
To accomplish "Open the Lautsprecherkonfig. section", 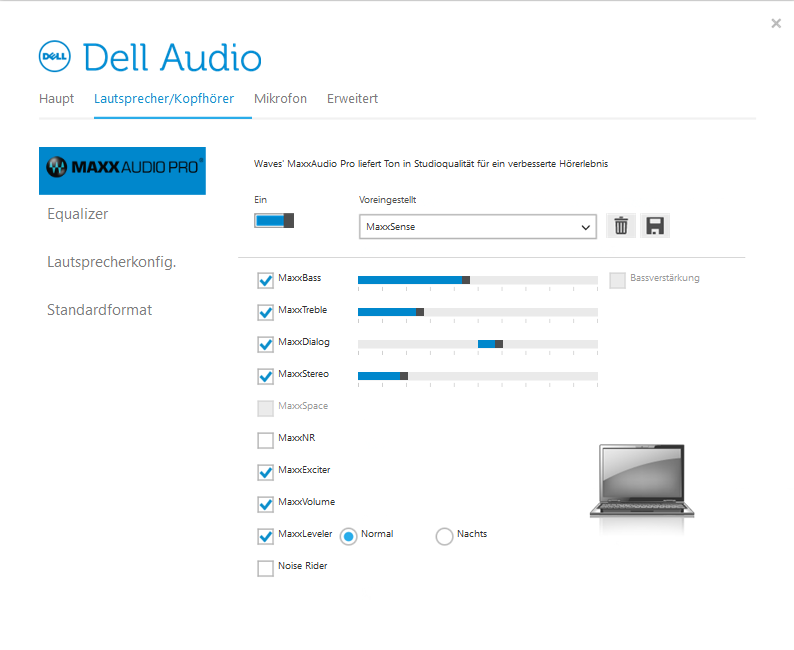I will (111, 262).
